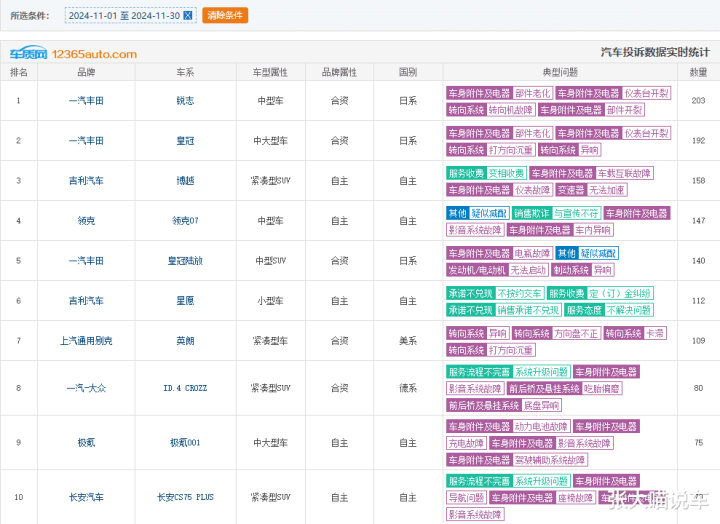Screen dimensions: 720x524
Task: Open the 锐志 car series link
Action: tap(185, 101)
